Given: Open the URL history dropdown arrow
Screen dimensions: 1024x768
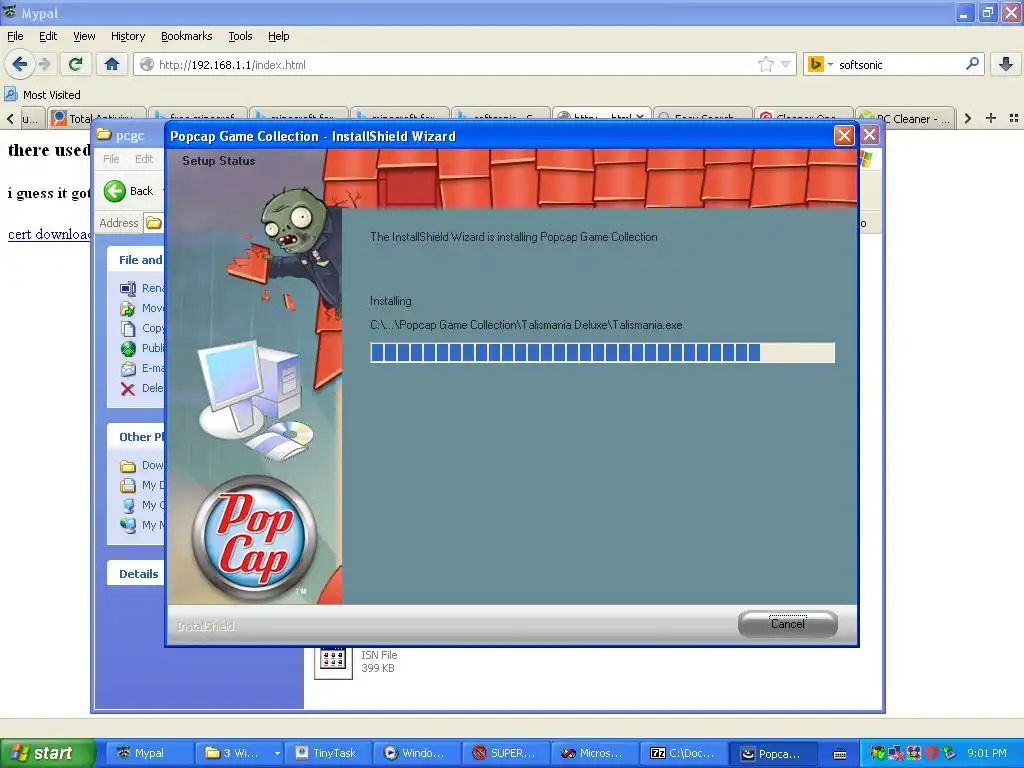Looking at the screenshot, I should click(786, 64).
